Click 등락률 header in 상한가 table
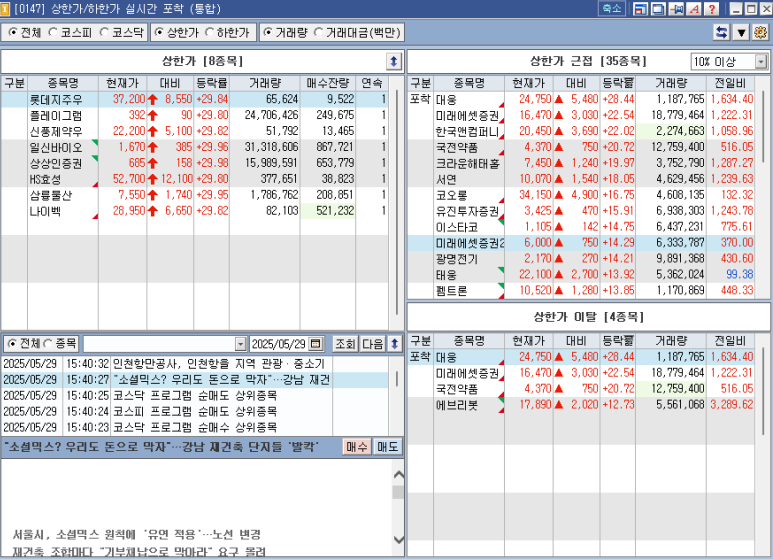The height and width of the screenshot is (559, 773). tap(211, 83)
